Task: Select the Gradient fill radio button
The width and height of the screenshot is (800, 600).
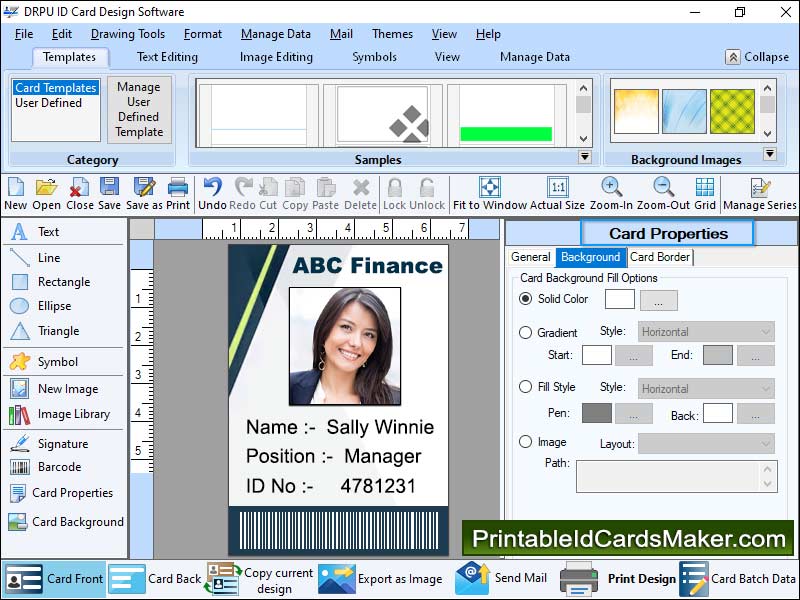Action: [x=526, y=333]
